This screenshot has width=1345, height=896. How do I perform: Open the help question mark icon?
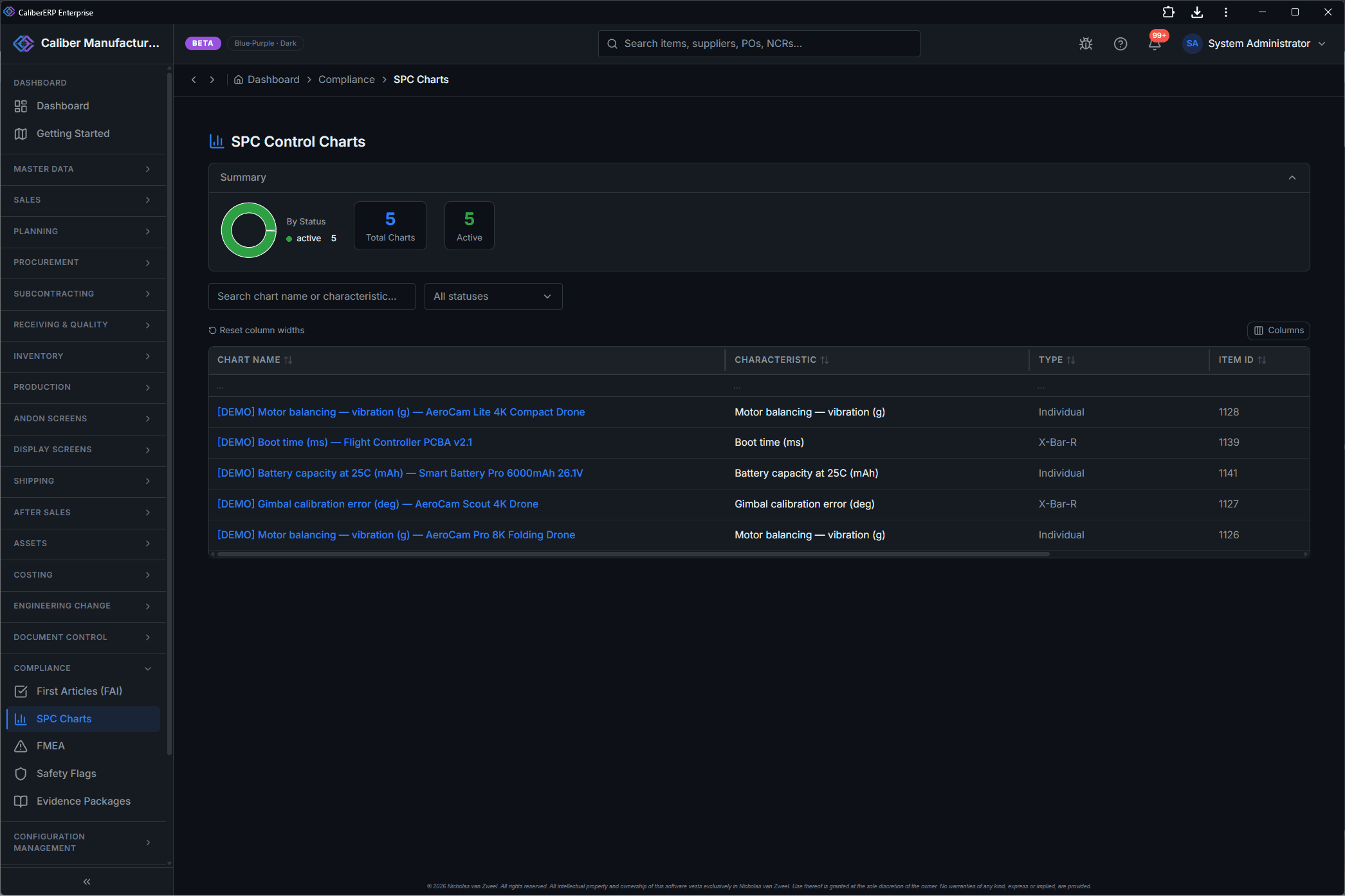pos(1121,44)
